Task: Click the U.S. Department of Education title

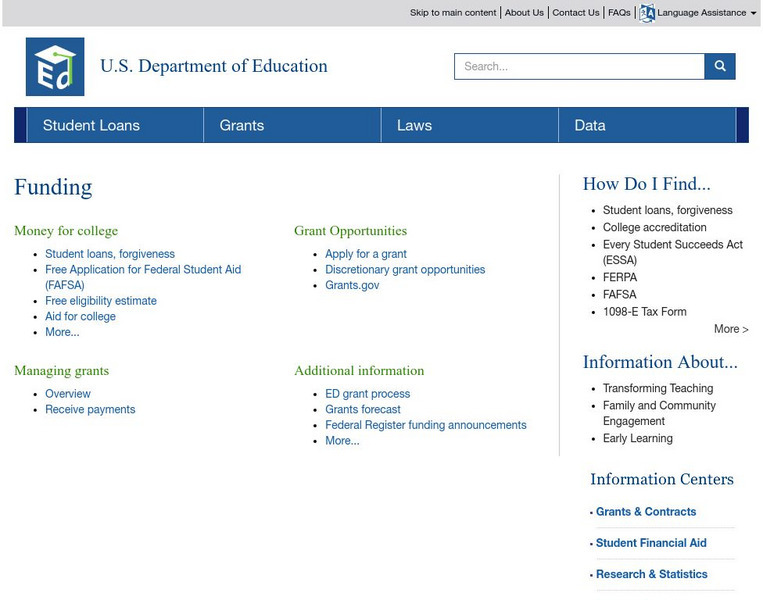Action: [214, 66]
